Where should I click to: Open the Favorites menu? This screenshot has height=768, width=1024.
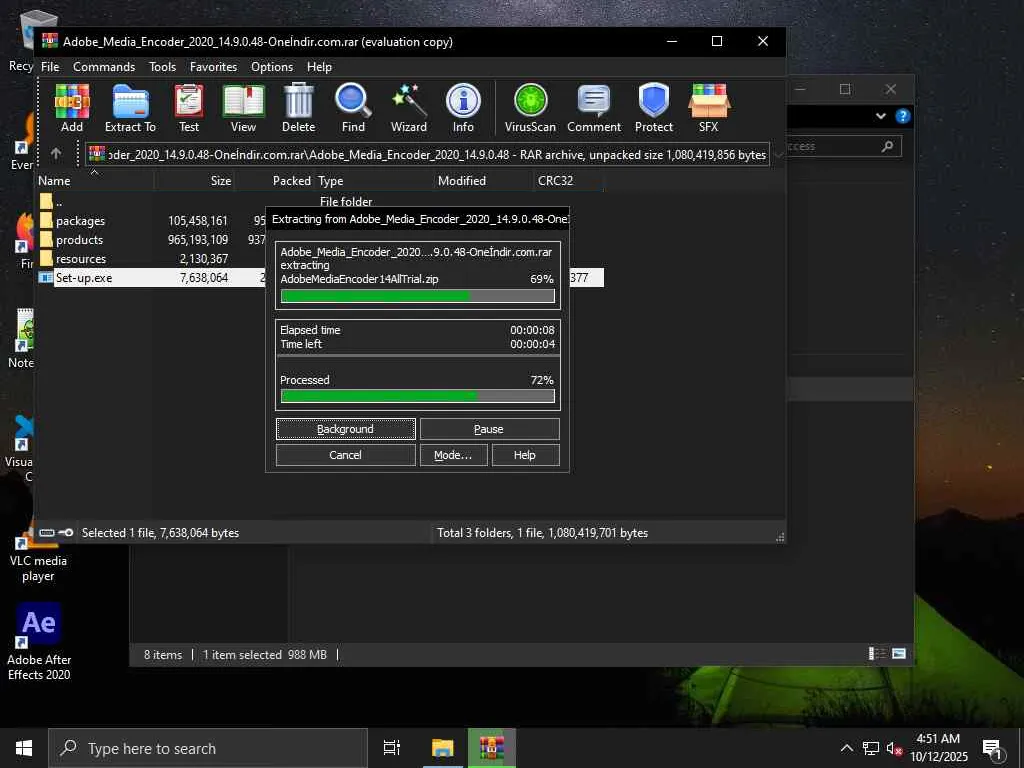pos(214,67)
